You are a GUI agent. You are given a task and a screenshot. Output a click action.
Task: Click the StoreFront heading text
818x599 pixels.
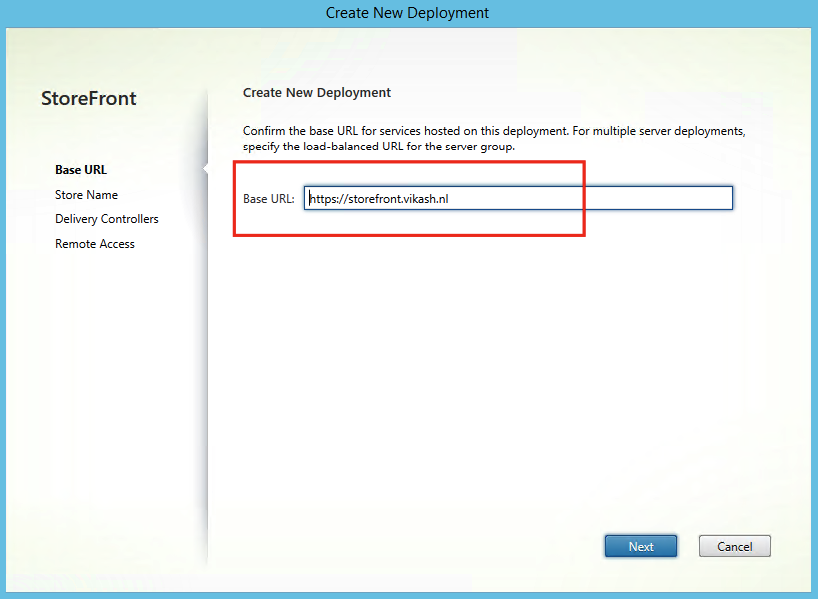(89, 98)
